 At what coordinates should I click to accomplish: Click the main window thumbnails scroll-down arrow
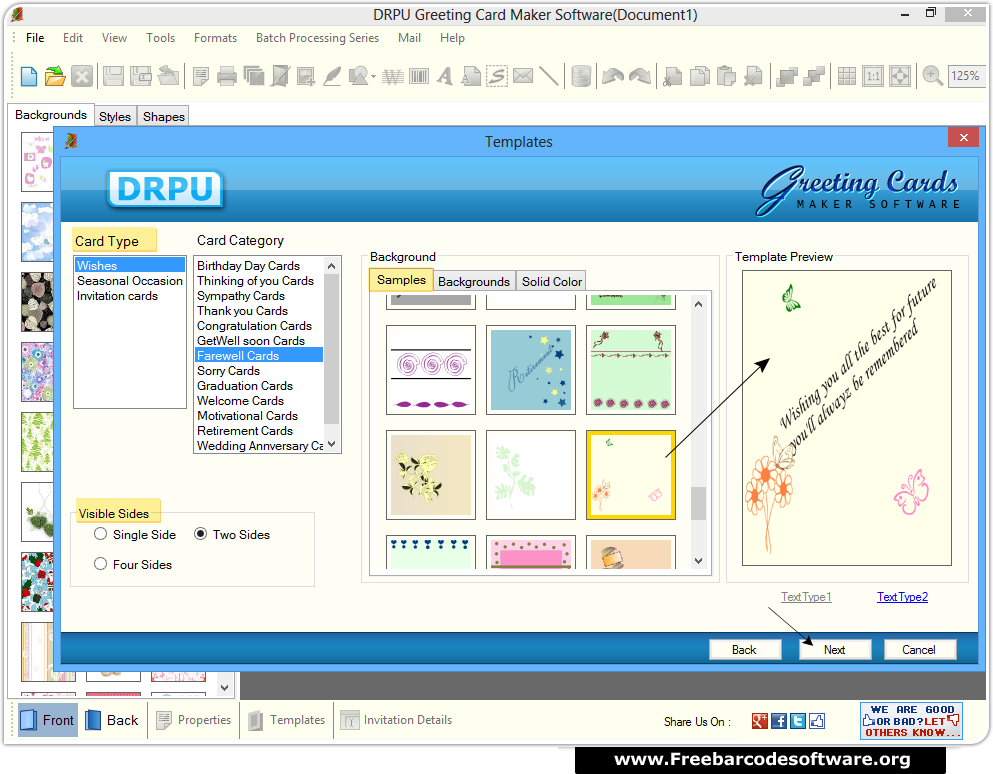coord(224,687)
